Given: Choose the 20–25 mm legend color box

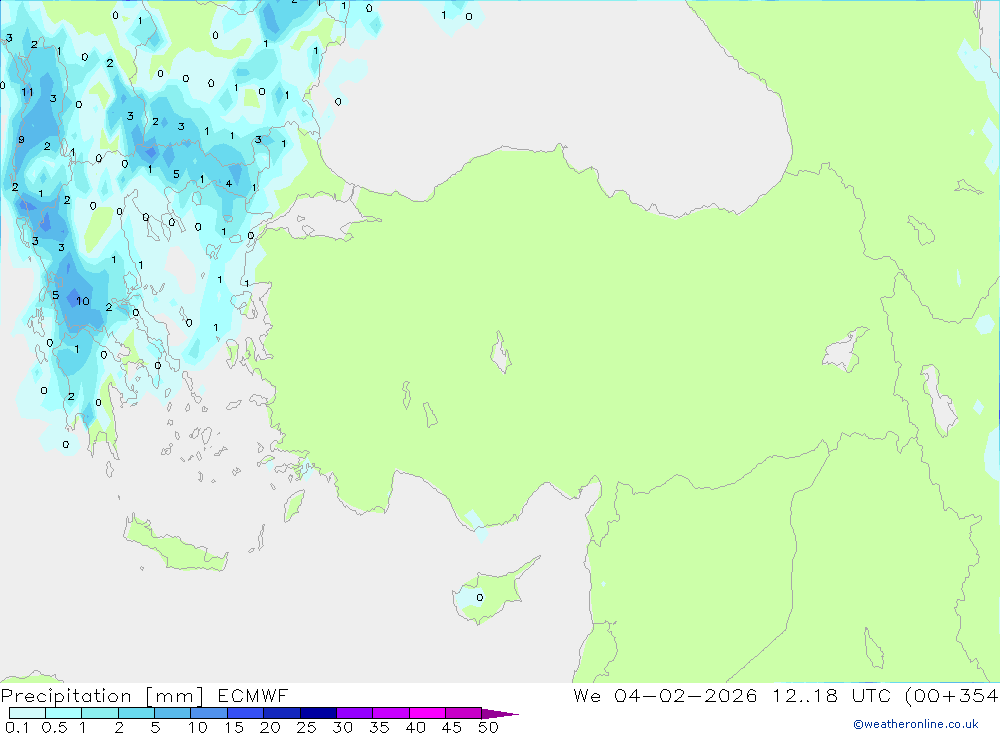Looking at the screenshot, I should click(x=282, y=713).
